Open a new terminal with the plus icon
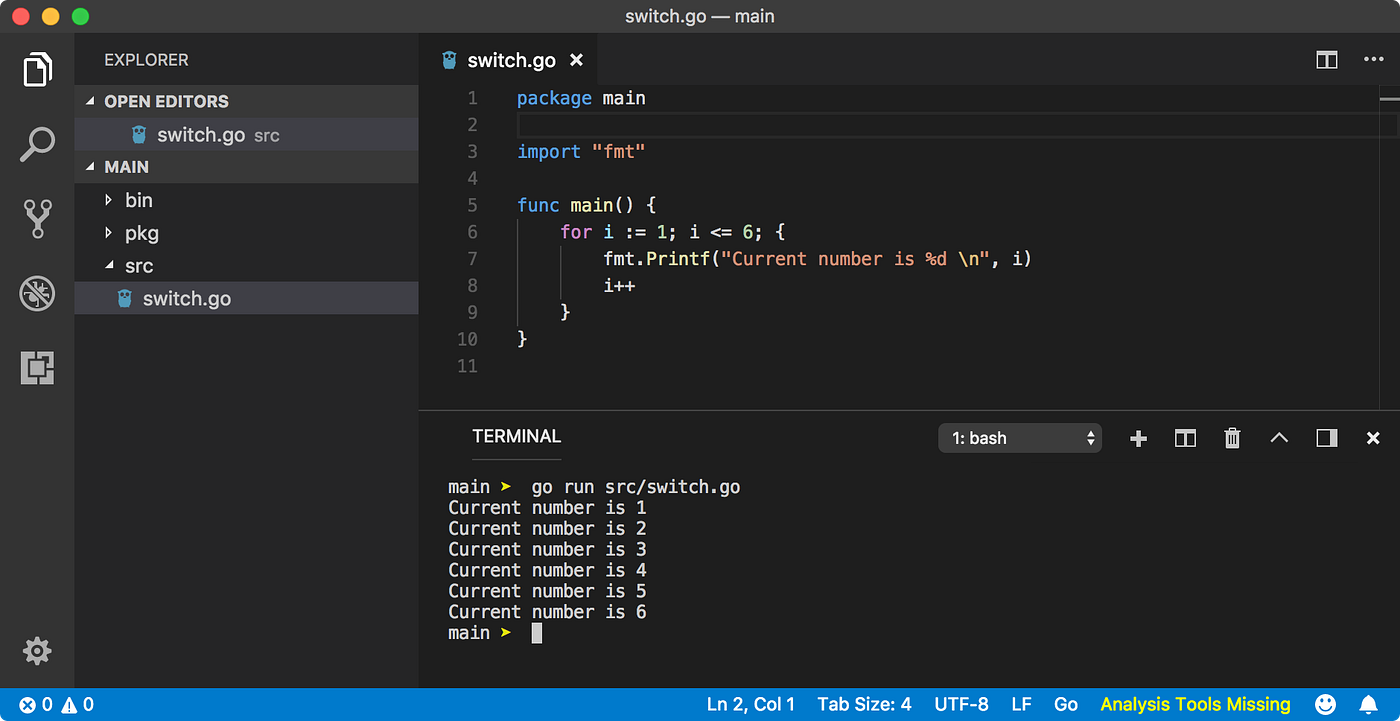Viewport: 1400px width, 721px height. 1138,438
